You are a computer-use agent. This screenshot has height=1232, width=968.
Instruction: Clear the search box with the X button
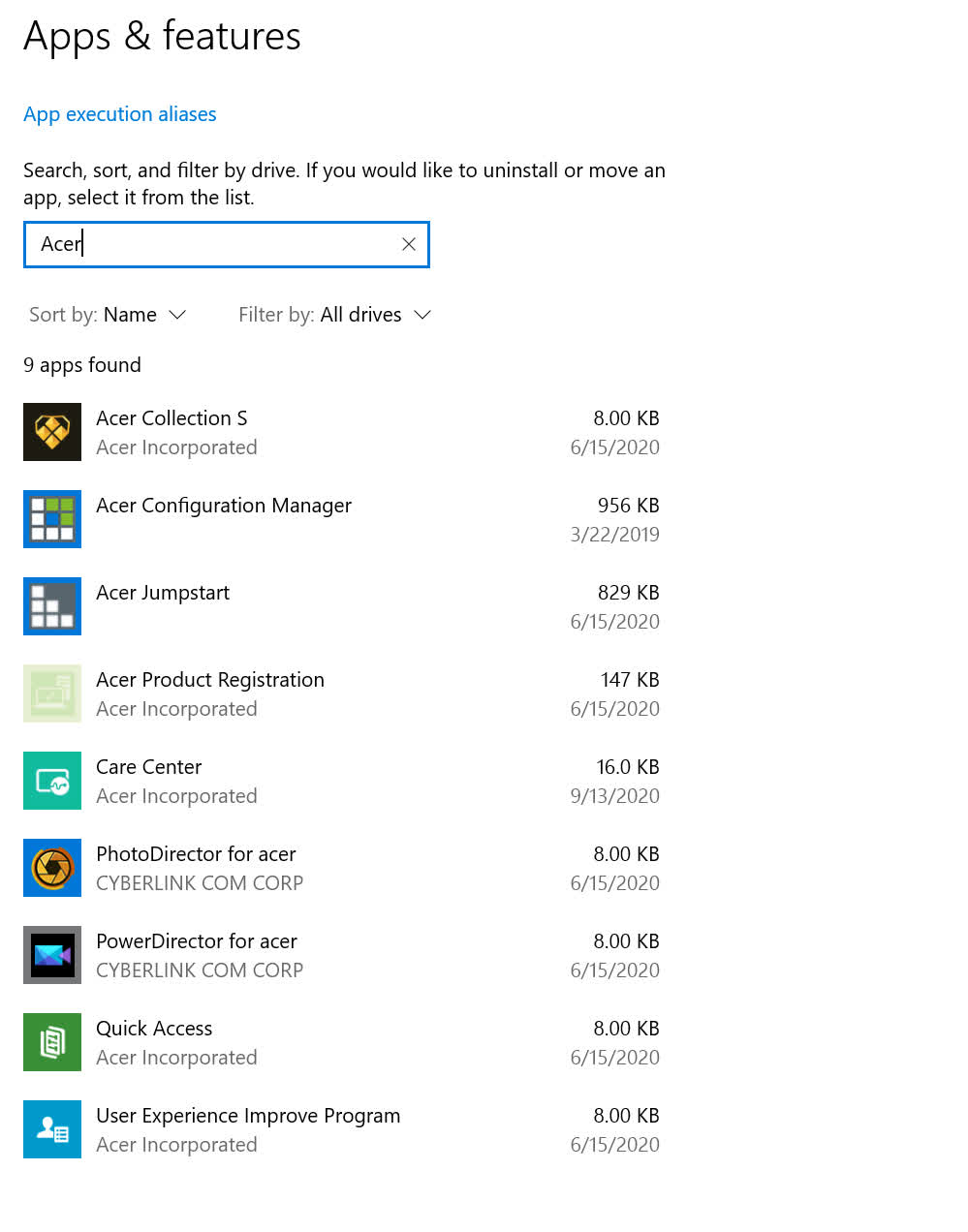[x=409, y=244]
